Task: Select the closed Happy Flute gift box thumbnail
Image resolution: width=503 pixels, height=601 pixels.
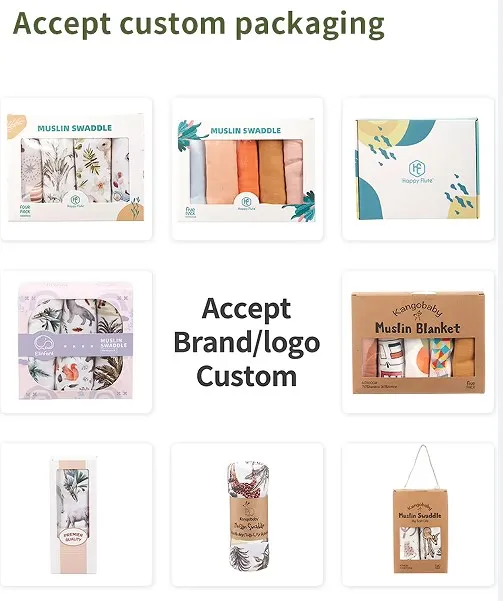Action: point(418,169)
